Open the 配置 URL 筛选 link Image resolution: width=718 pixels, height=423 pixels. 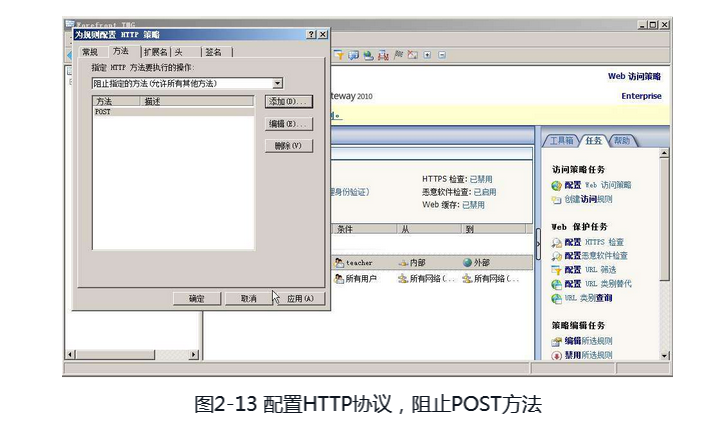(x=590, y=270)
